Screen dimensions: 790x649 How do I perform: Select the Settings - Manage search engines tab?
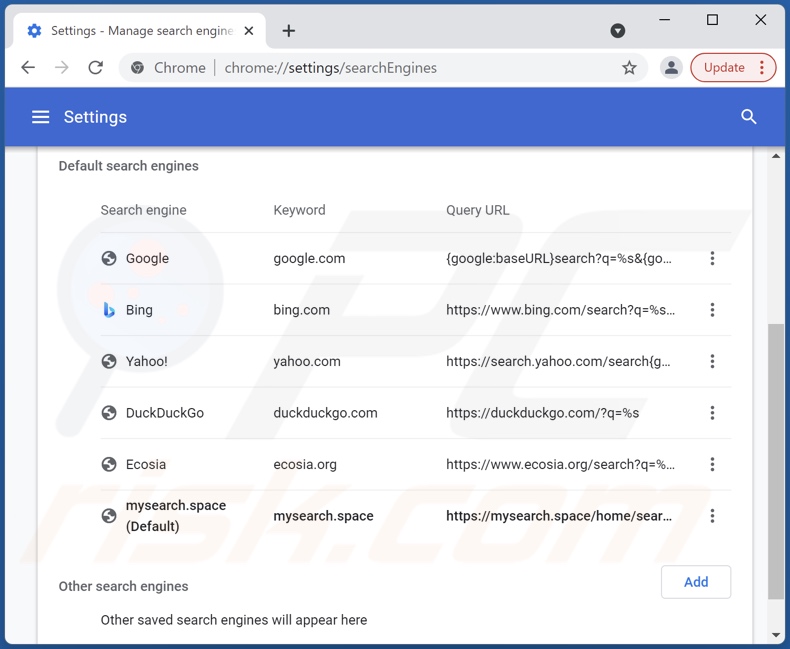[140, 31]
